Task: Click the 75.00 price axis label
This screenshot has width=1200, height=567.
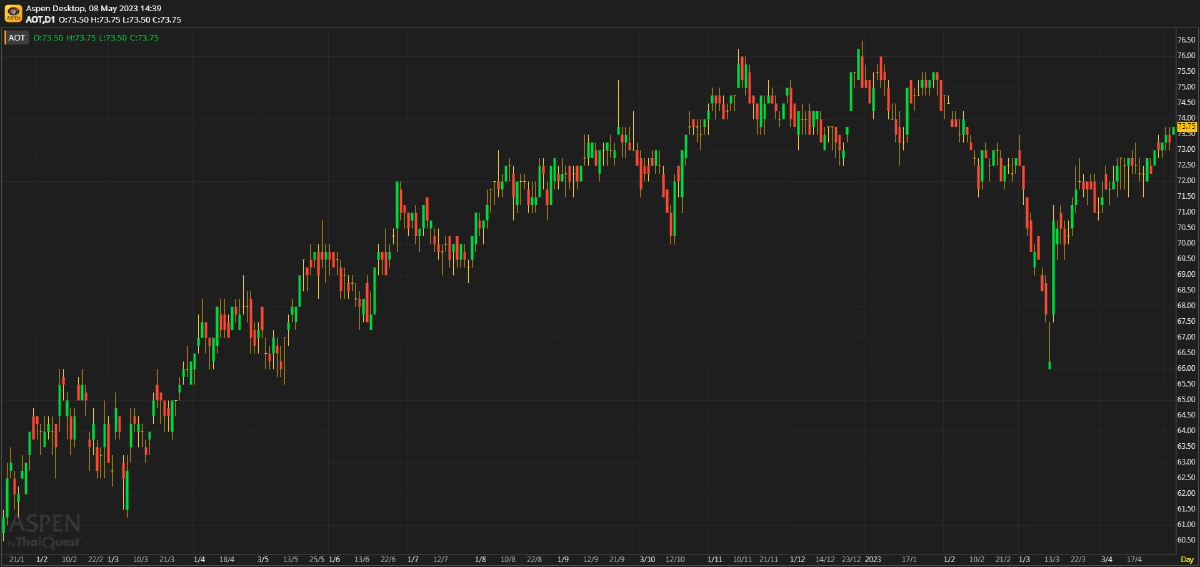Action: [1187, 87]
